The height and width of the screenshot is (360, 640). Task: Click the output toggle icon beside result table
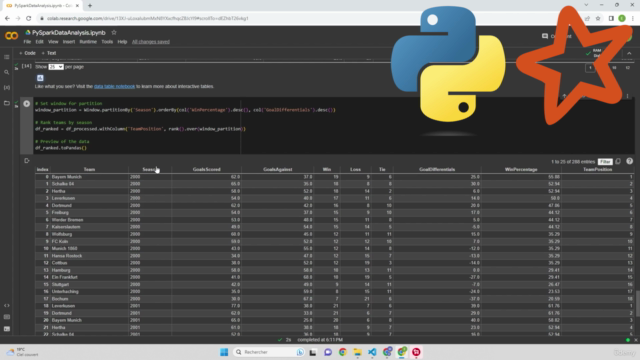(27, 161)
